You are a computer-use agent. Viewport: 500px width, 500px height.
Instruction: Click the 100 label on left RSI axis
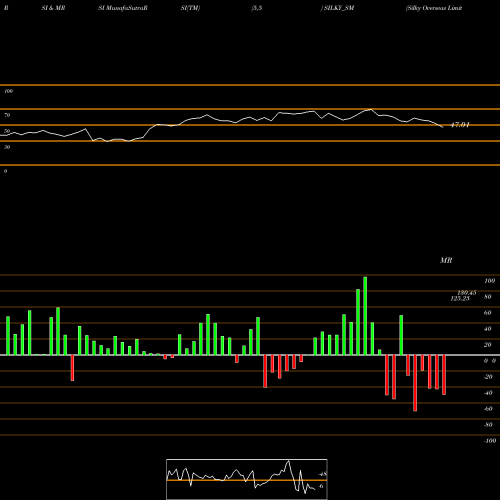point(8,91)
